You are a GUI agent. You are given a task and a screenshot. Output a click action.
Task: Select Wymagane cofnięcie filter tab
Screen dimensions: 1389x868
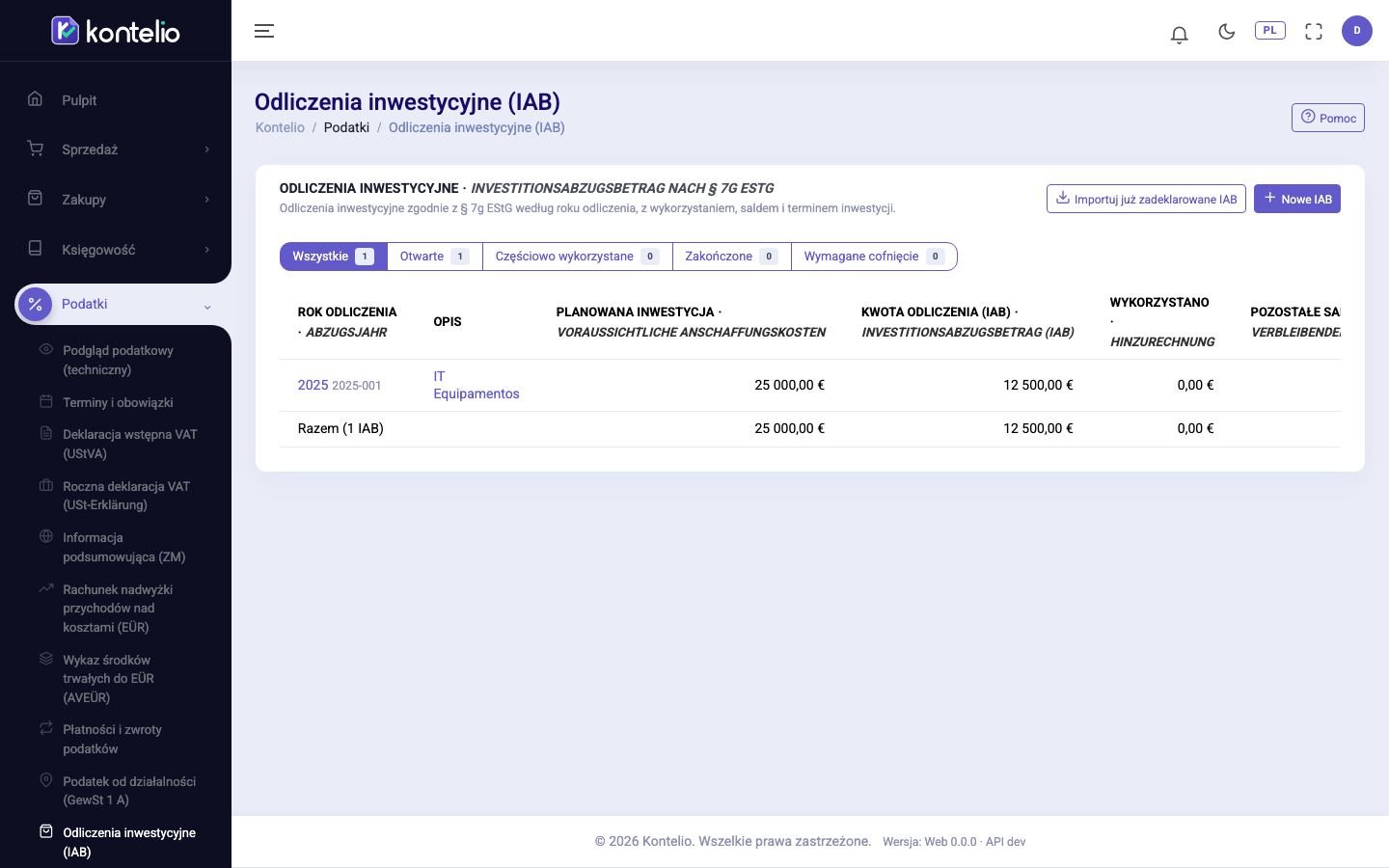tap(874, 257)
